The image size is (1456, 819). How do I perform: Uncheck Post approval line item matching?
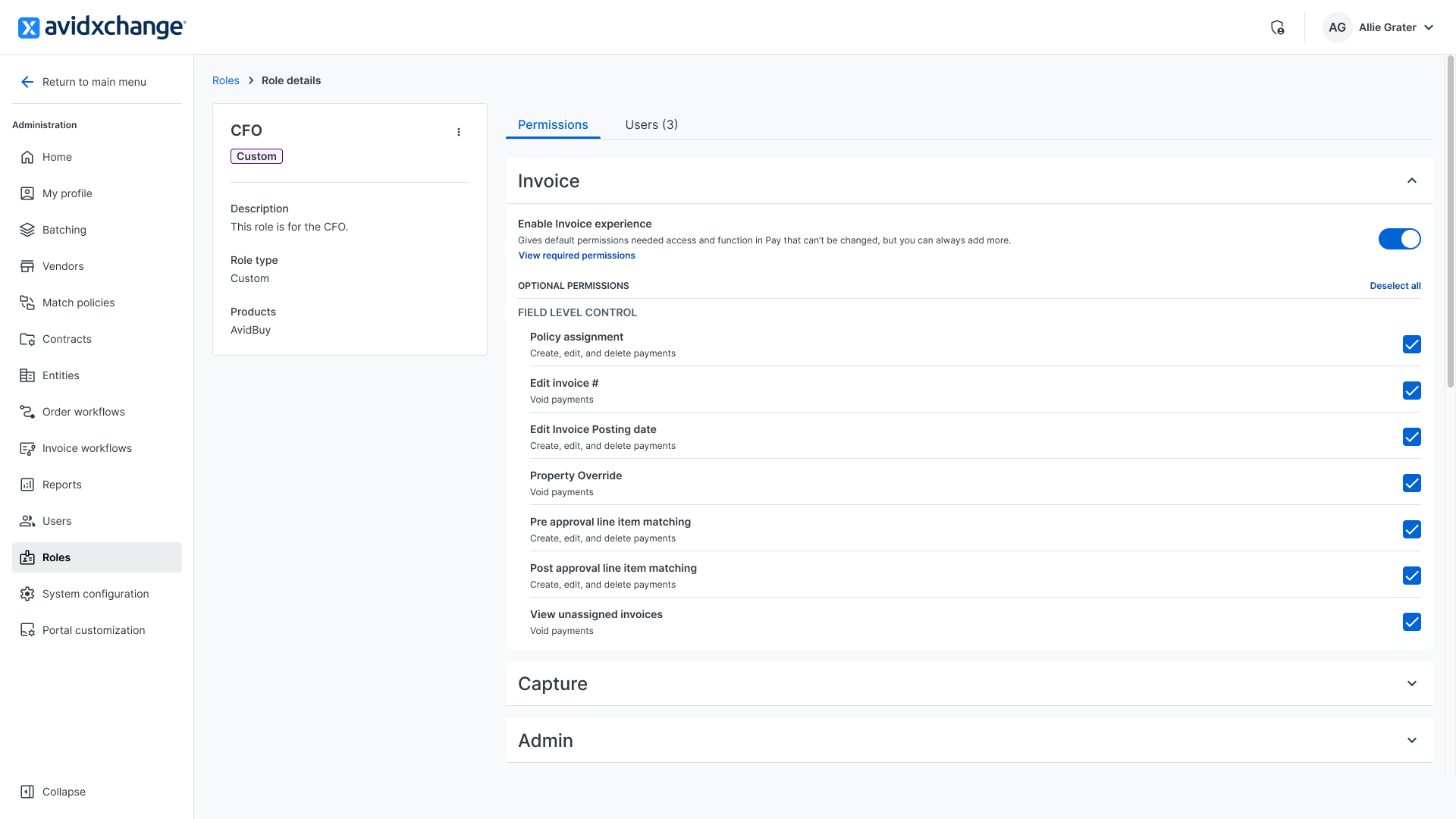pyautogui.click(x=1411, y=576)
